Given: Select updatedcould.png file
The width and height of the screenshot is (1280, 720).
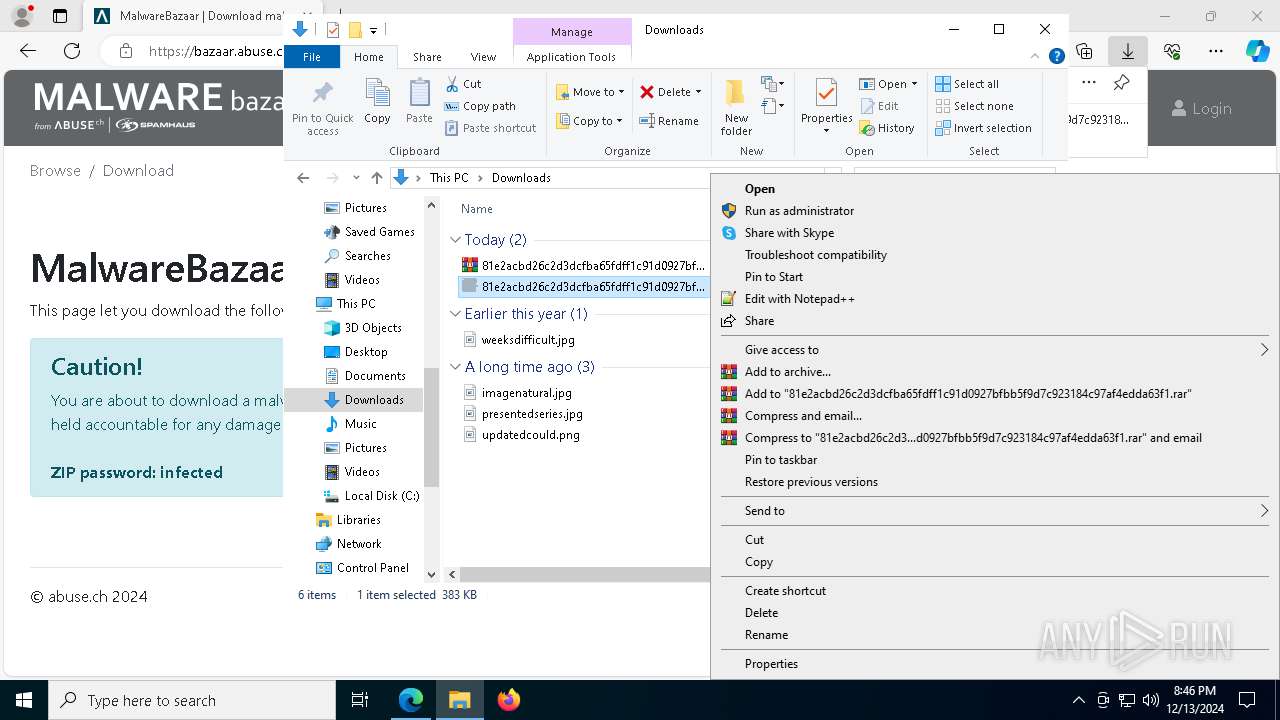Looking at the screenshot, I should point(530,435).
